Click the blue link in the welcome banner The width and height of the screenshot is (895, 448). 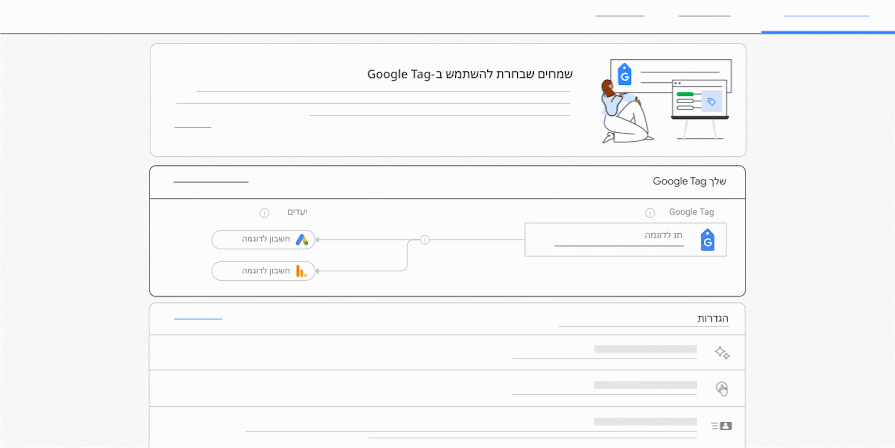coord(192,127)
